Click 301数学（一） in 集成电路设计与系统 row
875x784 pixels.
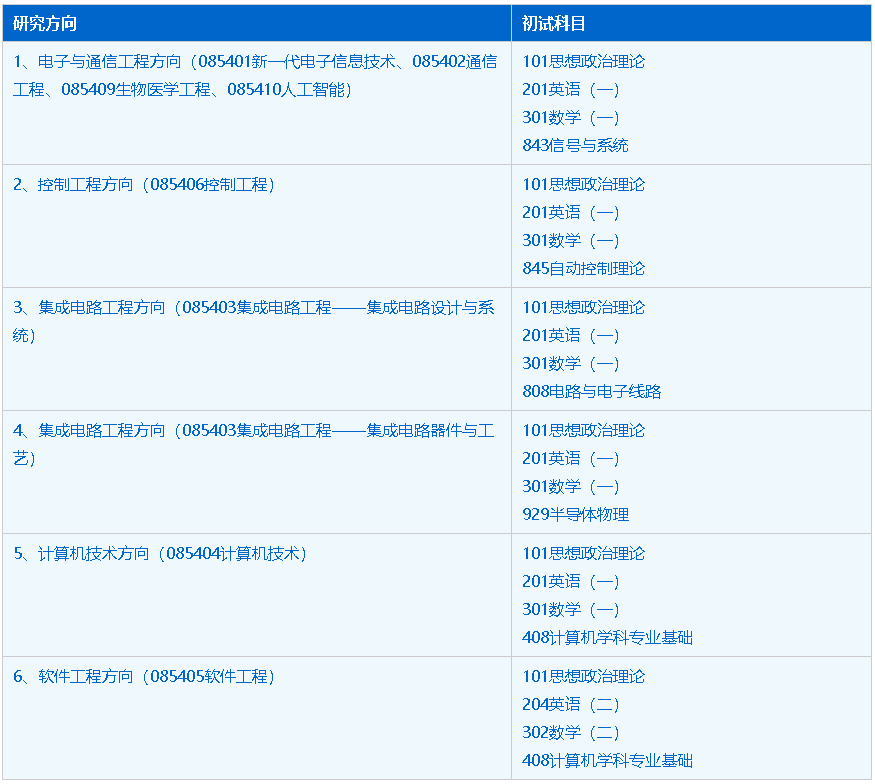(570, 363)
